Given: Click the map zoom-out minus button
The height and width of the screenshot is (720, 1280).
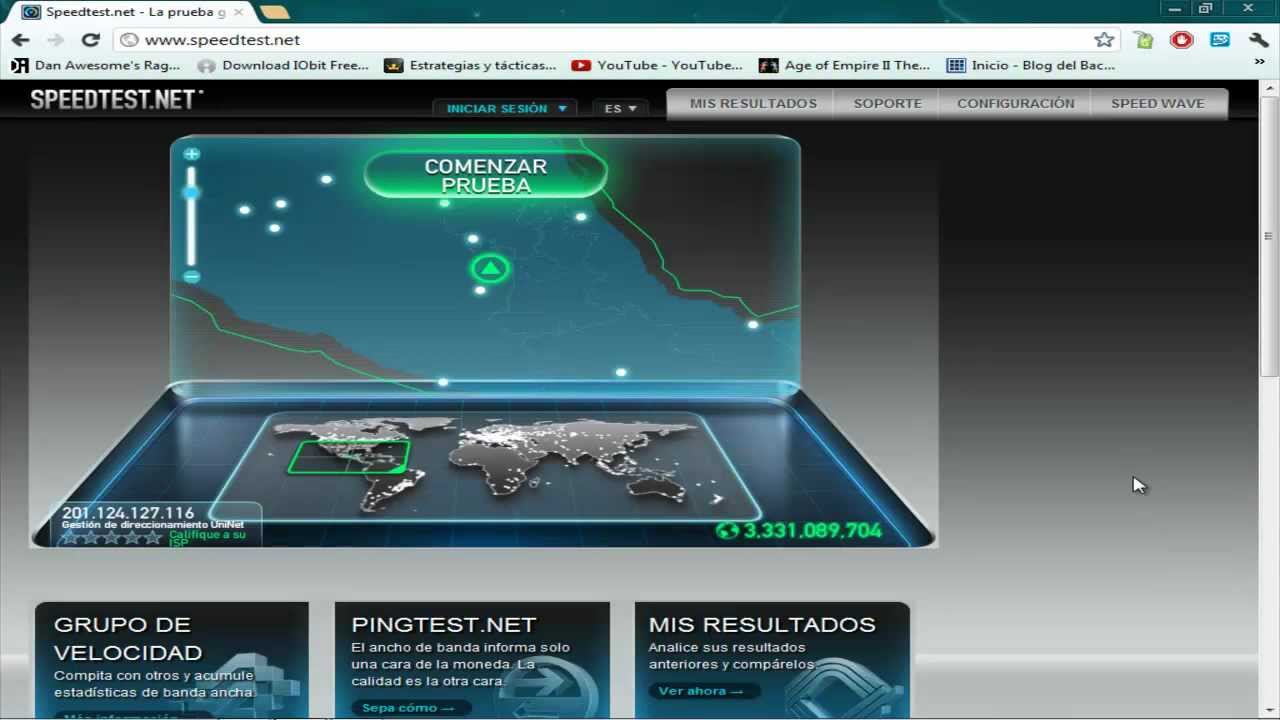Looking at the screenshot, I should (191, 276).
